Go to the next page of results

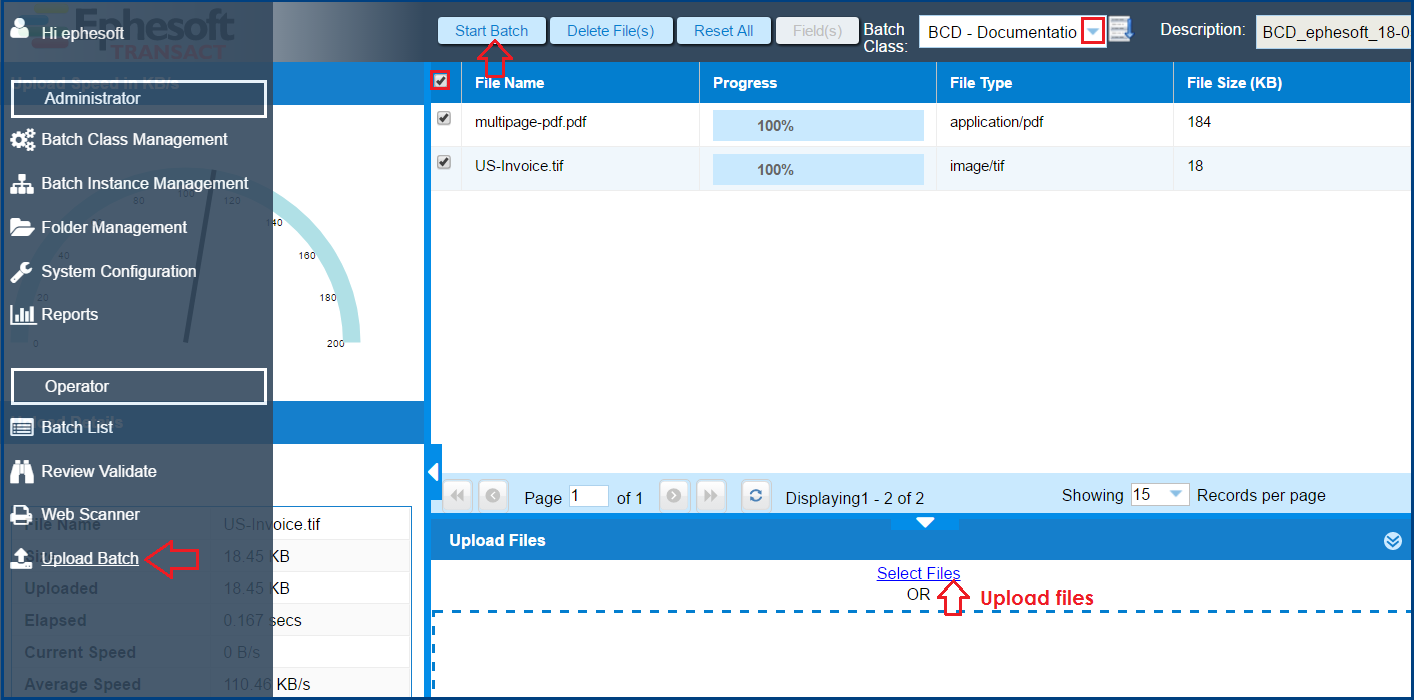pos(675,495)
